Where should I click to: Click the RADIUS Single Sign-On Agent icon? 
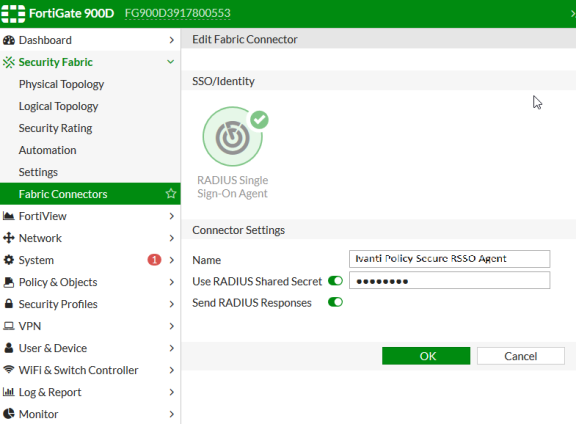coord(233,137)
